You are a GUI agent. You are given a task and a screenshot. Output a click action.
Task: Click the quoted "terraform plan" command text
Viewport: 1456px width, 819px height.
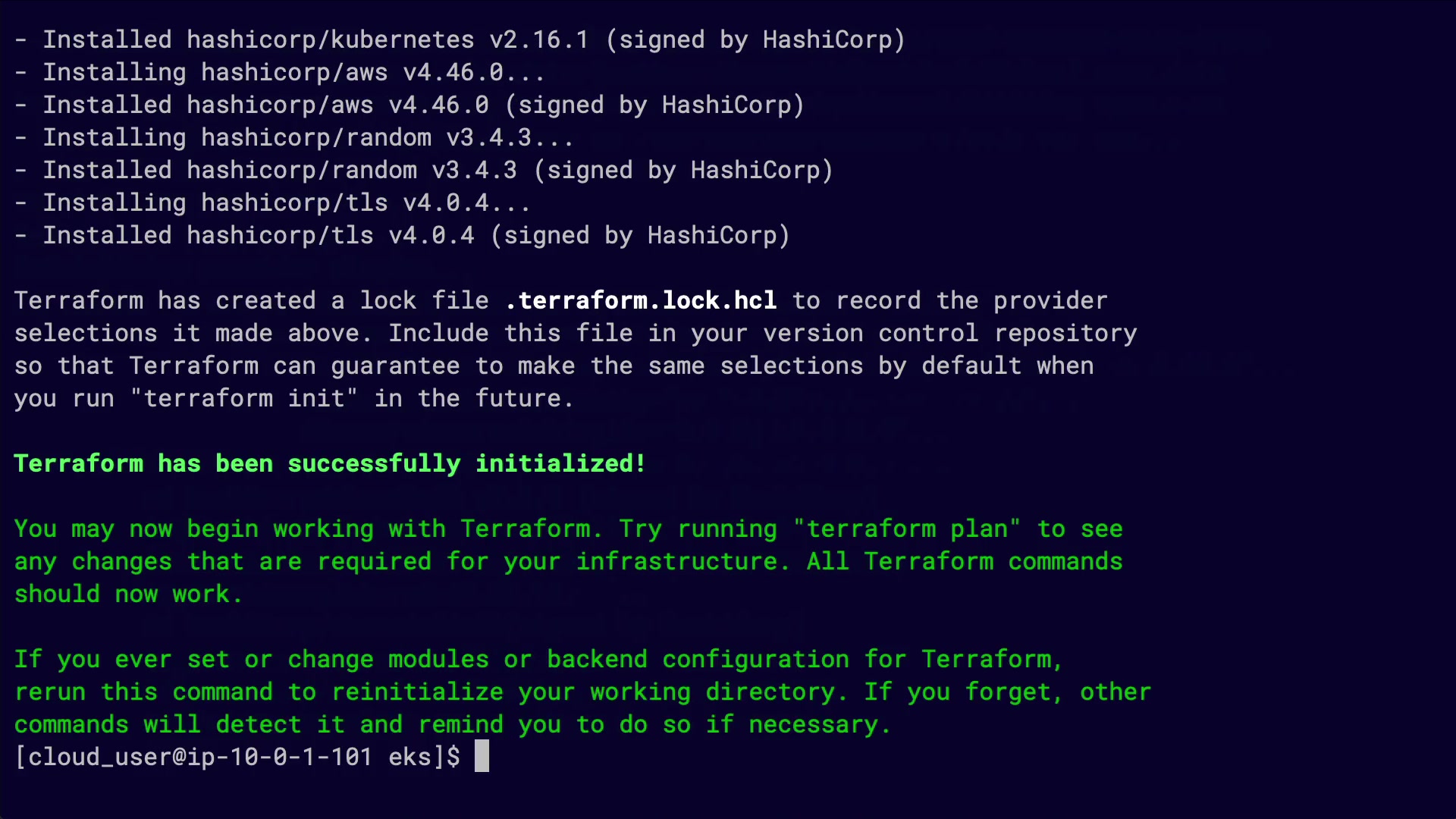907,529
